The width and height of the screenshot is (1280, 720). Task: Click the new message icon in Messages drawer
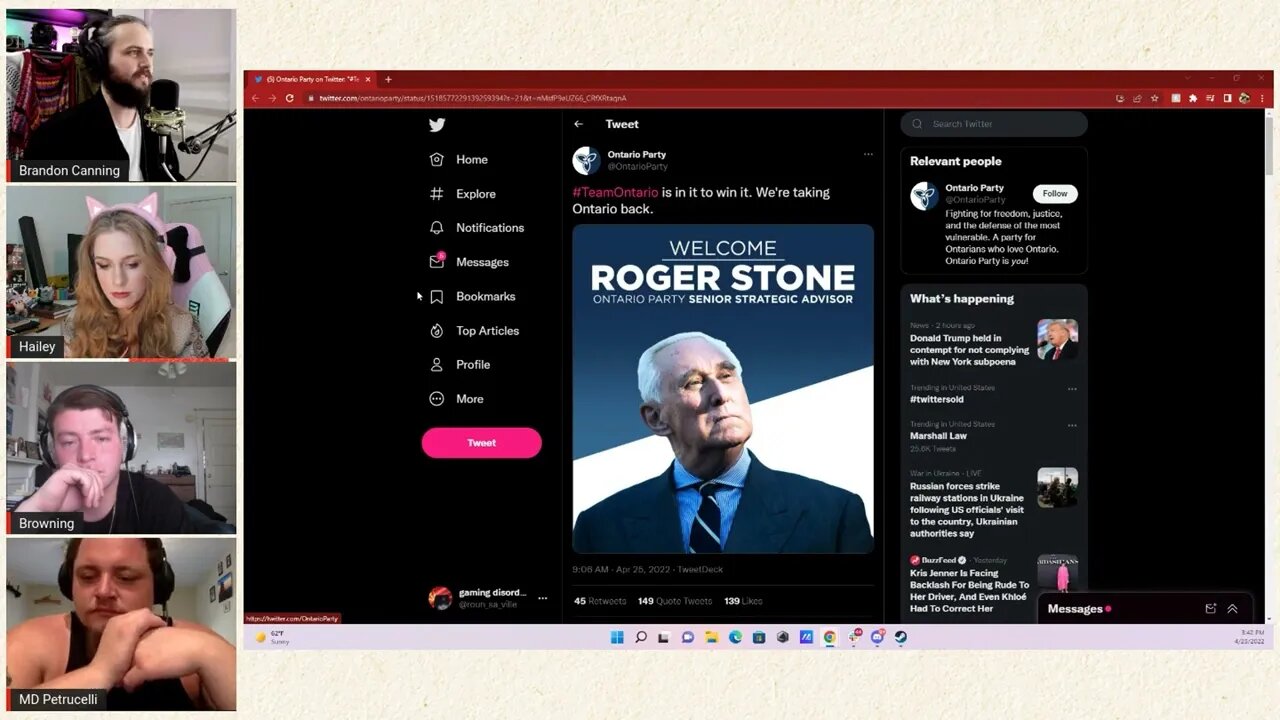pos(1211,608)
